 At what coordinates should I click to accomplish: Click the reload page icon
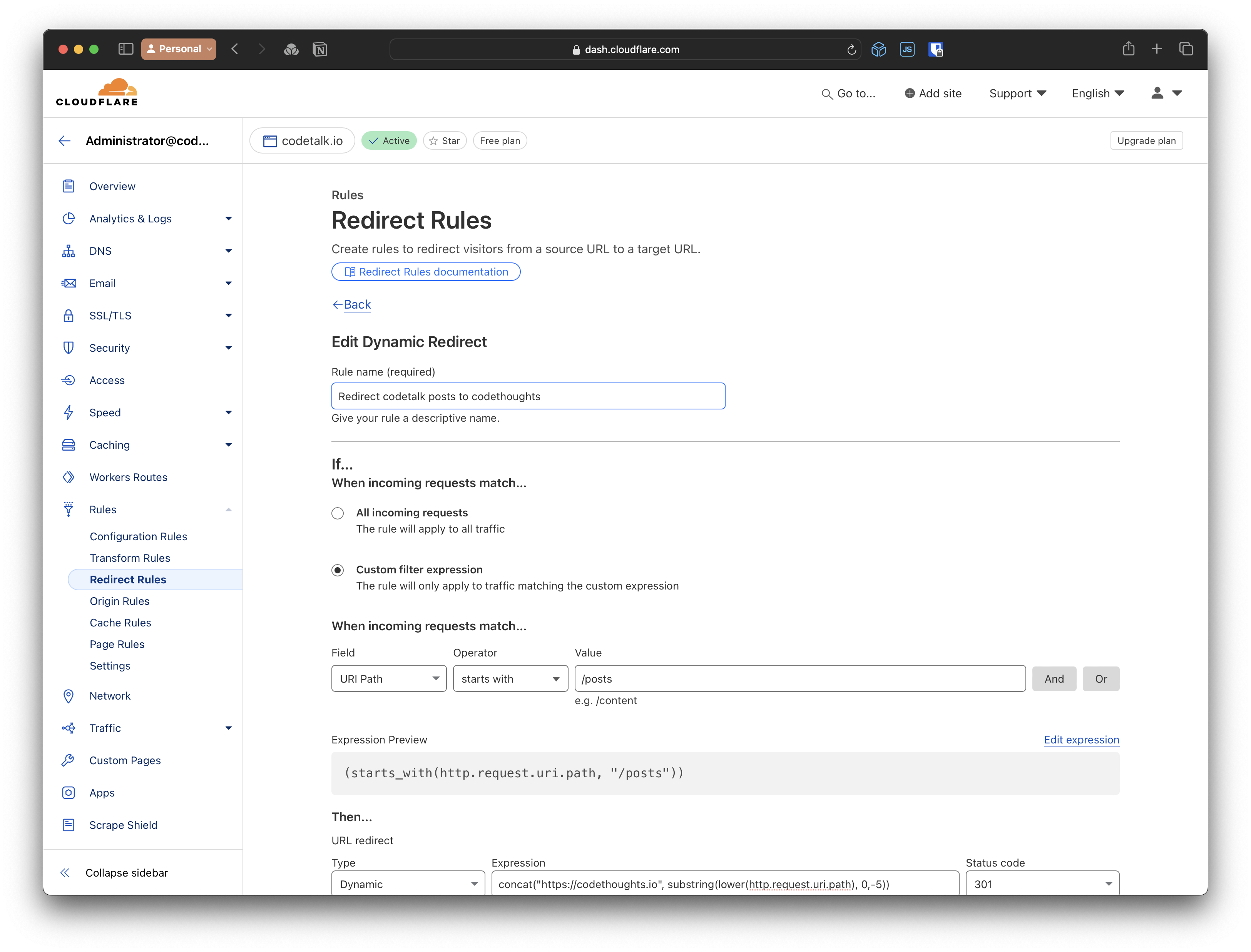[x=851, y=49]
